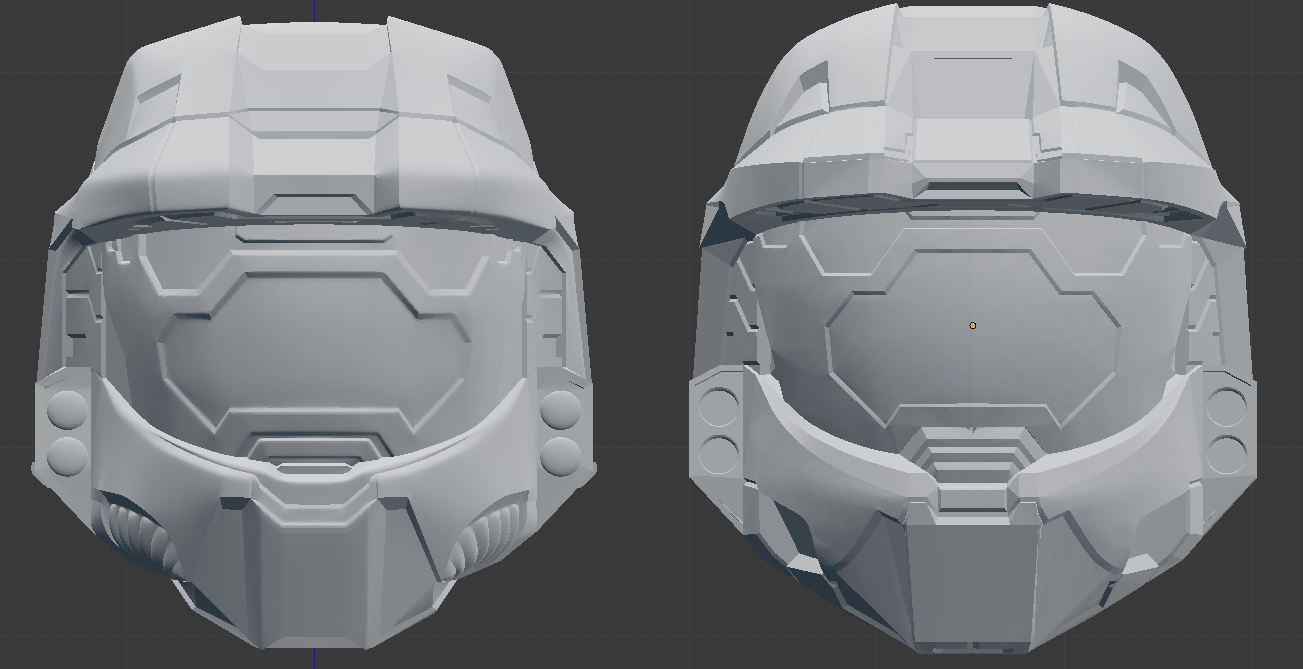Viewport: 1303px width, 669px height.
Task: Select the right helmet model with origin dot
Action: coord(972,330)
